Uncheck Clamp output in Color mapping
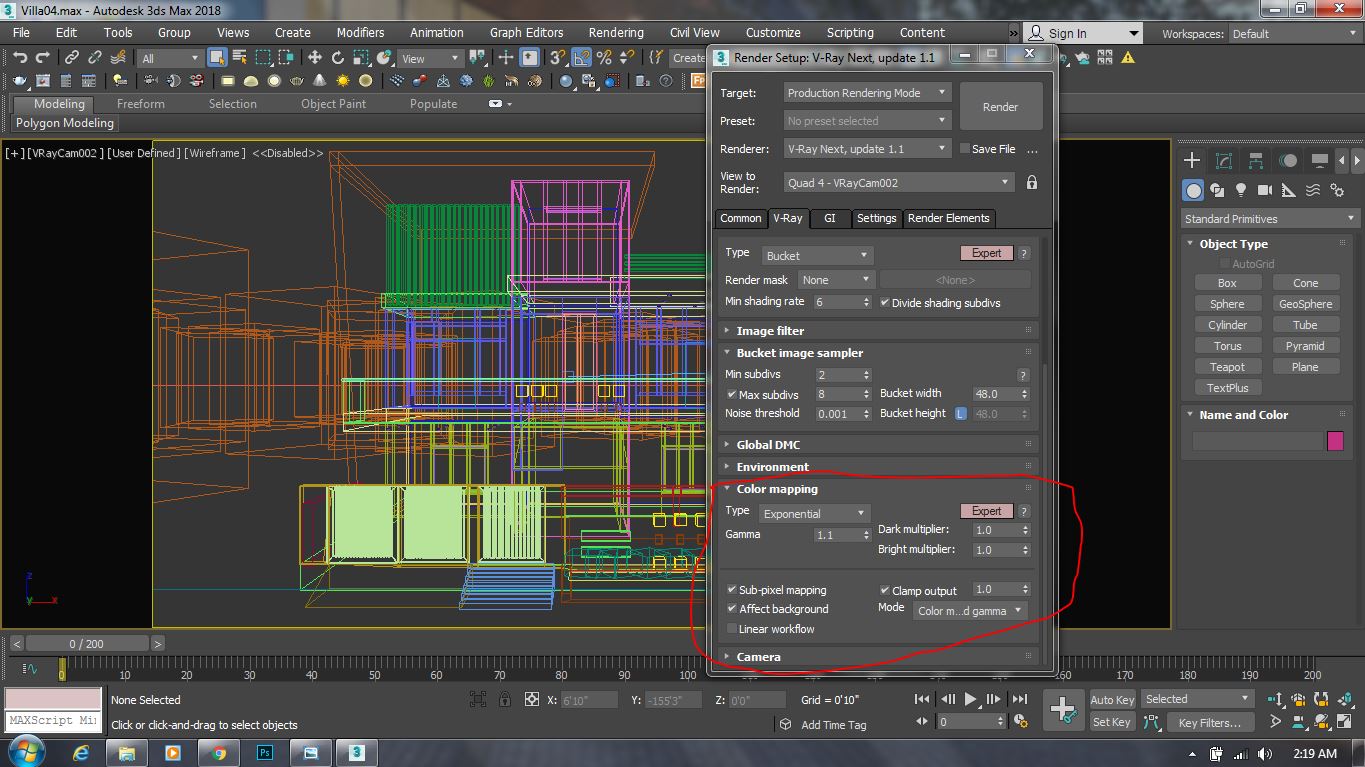The height and width of the screenshot is (767, 1365). [884, 590]
